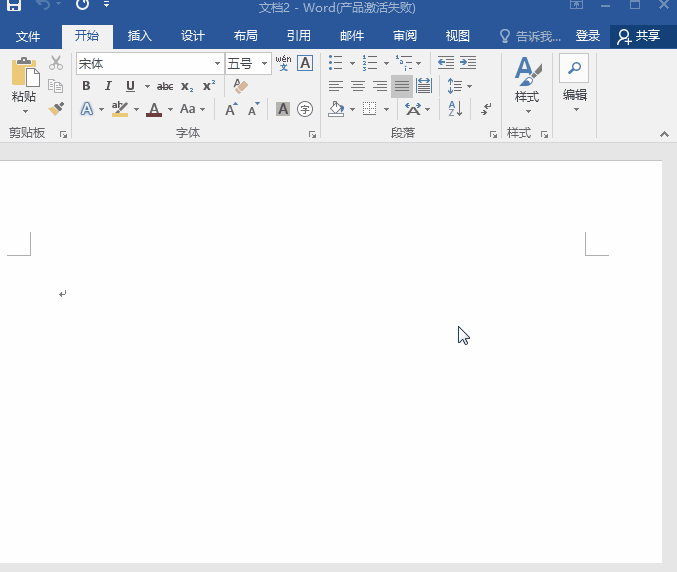The height and width of the screenshot is (572, 677).
Task: Switch to the 布局 Layout tab
Action: pyautogui.click(x=246, y=36)
